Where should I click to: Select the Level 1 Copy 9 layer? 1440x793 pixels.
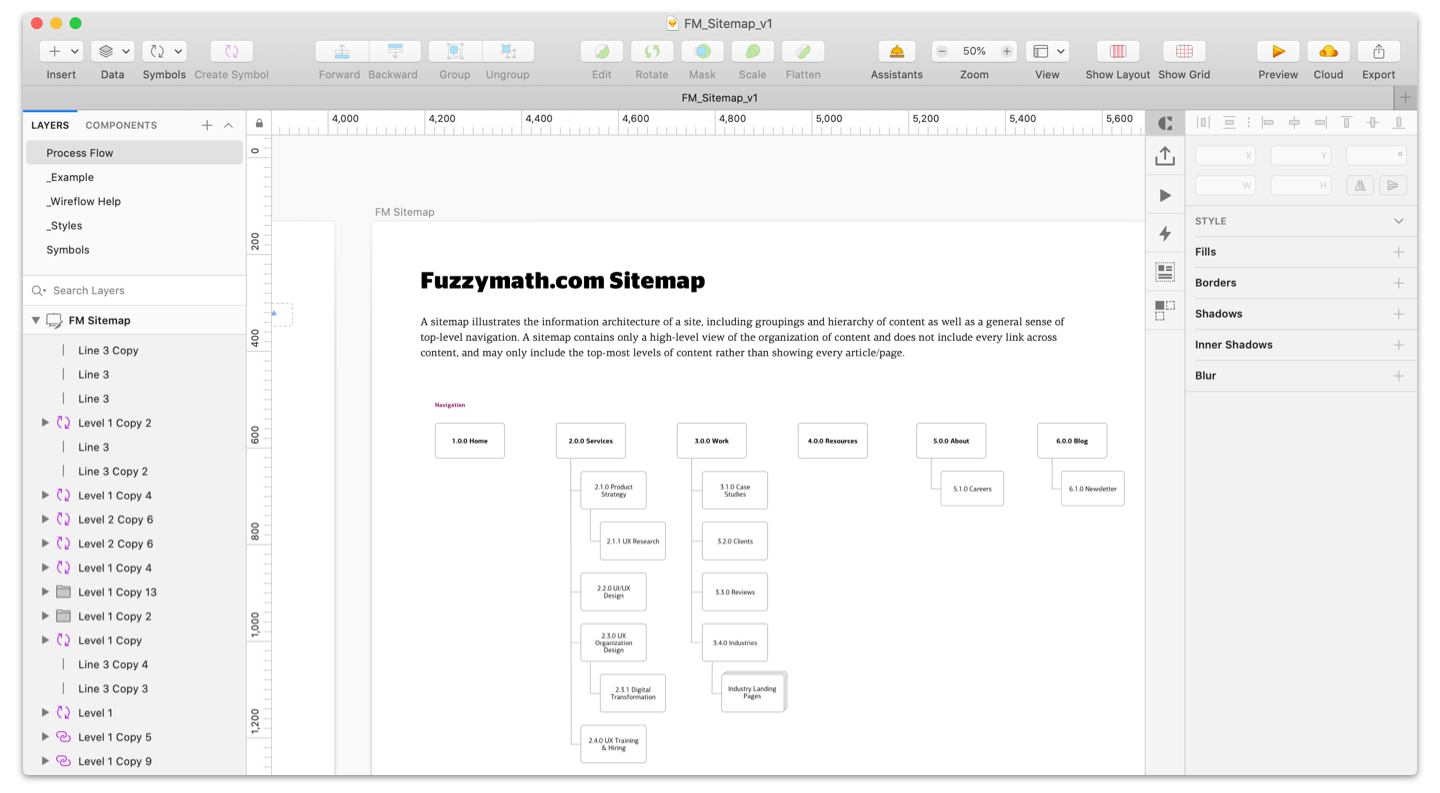click(134, 761)
